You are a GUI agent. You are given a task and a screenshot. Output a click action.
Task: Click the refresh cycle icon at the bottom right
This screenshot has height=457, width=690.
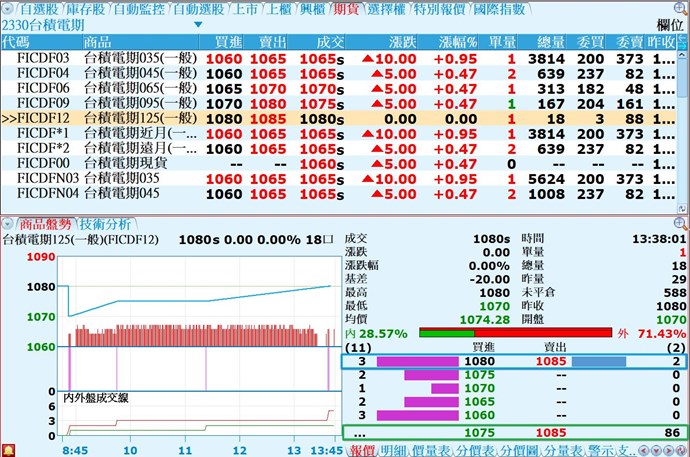point(681,450)
